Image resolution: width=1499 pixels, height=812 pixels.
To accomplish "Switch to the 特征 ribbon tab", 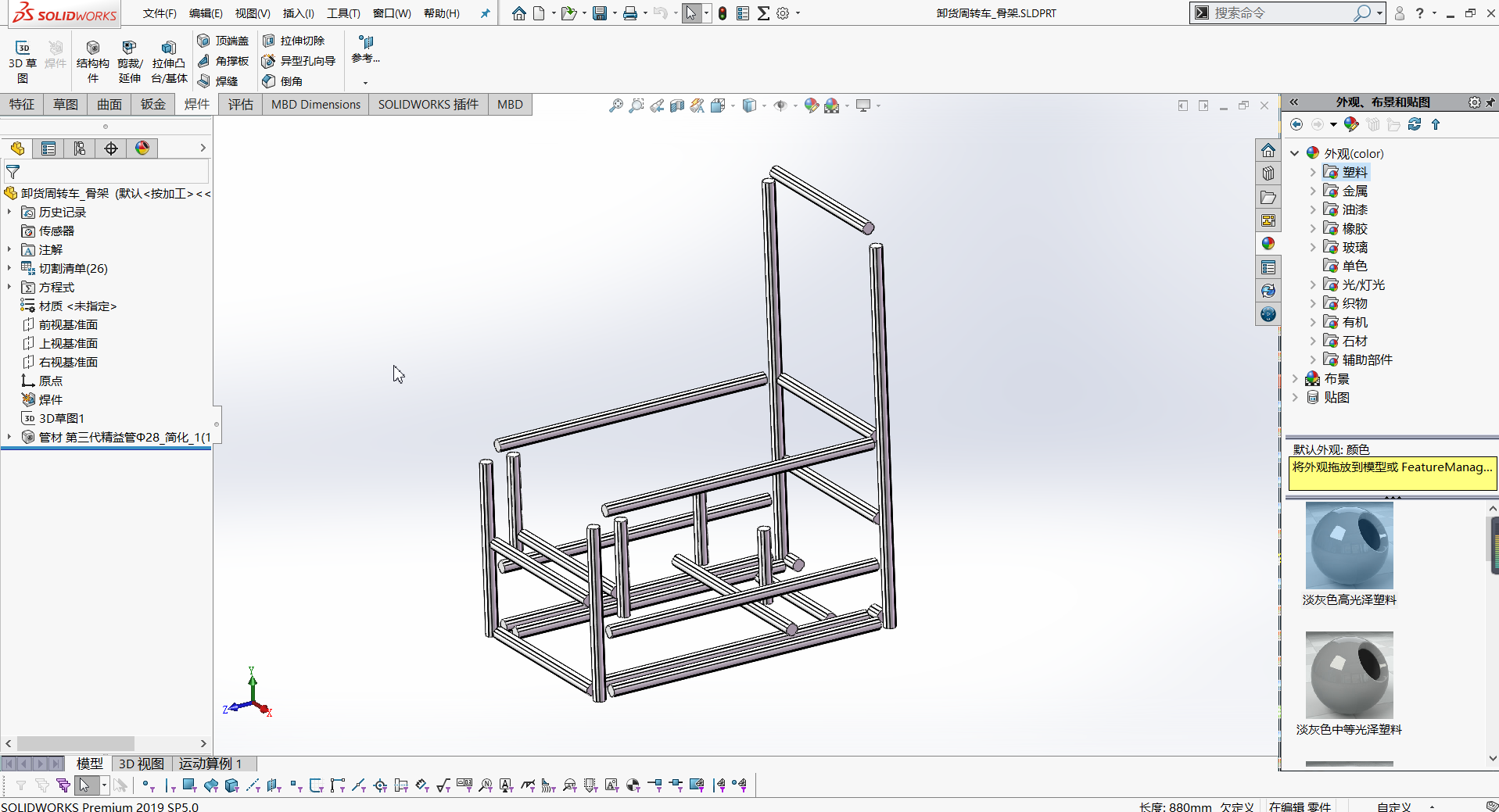I will pos(22,105).
